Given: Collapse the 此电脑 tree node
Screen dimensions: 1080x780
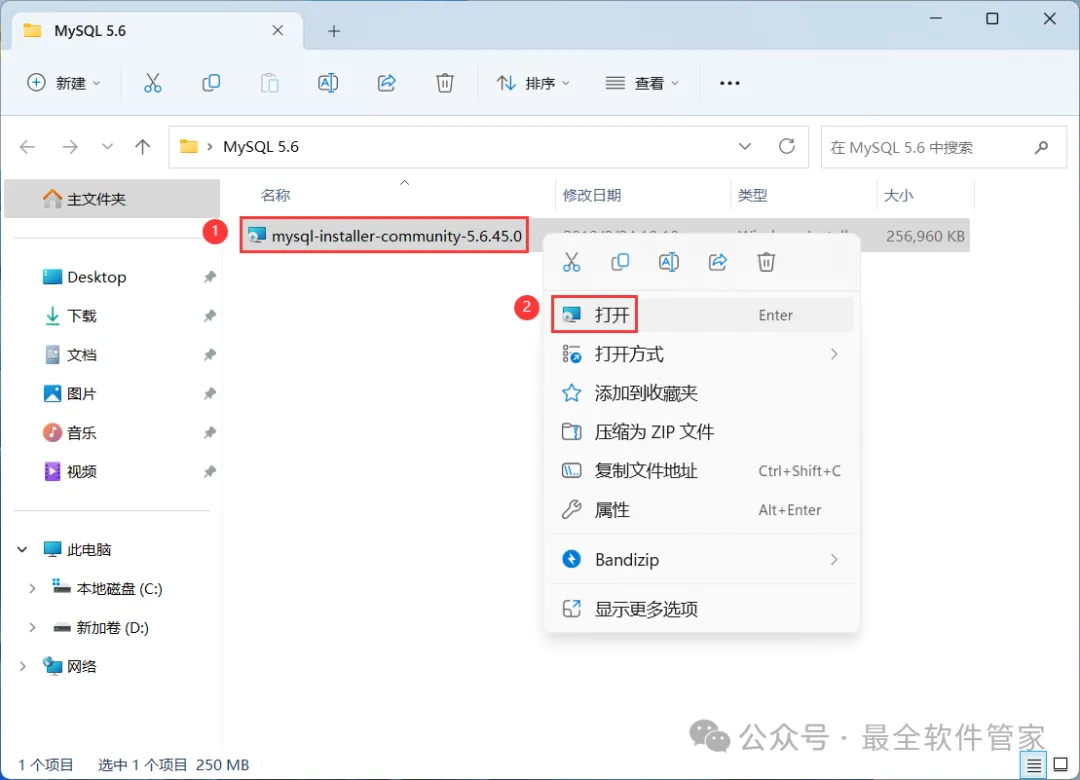Looking at the screenshot, I should tap(22, 550).
